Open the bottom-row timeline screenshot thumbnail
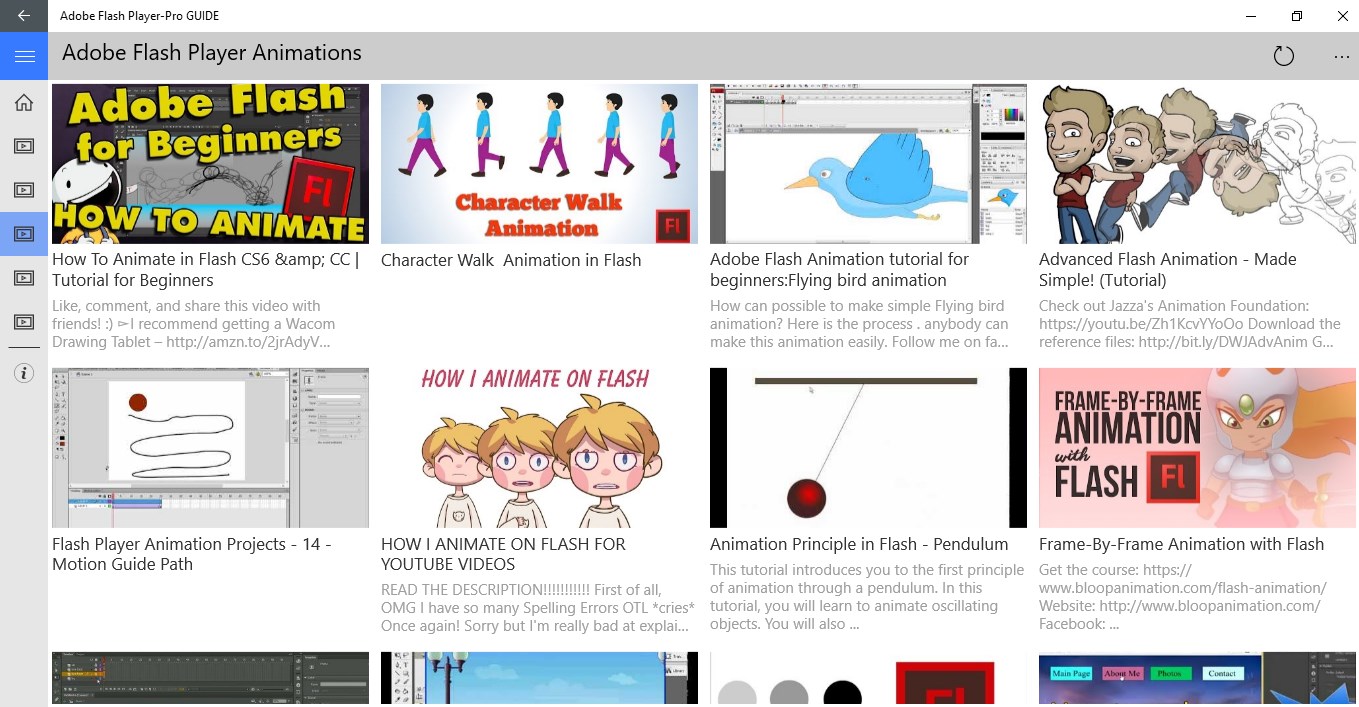 click(x=210, y=679)
